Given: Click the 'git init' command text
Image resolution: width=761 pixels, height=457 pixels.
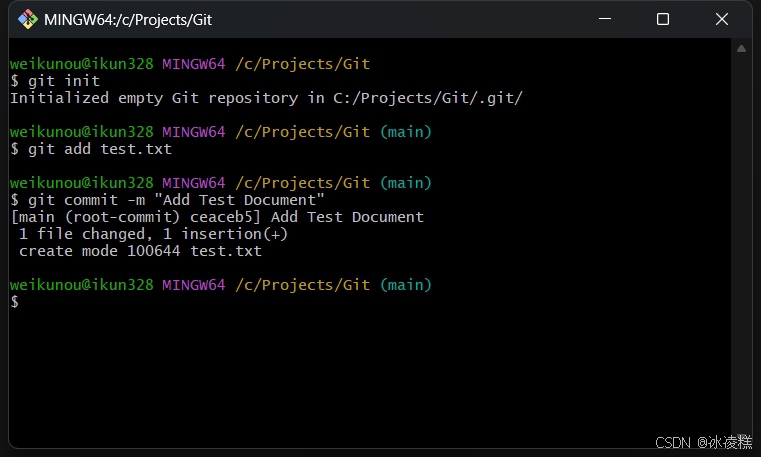Looking at the screenshot, I should [64, 81].
